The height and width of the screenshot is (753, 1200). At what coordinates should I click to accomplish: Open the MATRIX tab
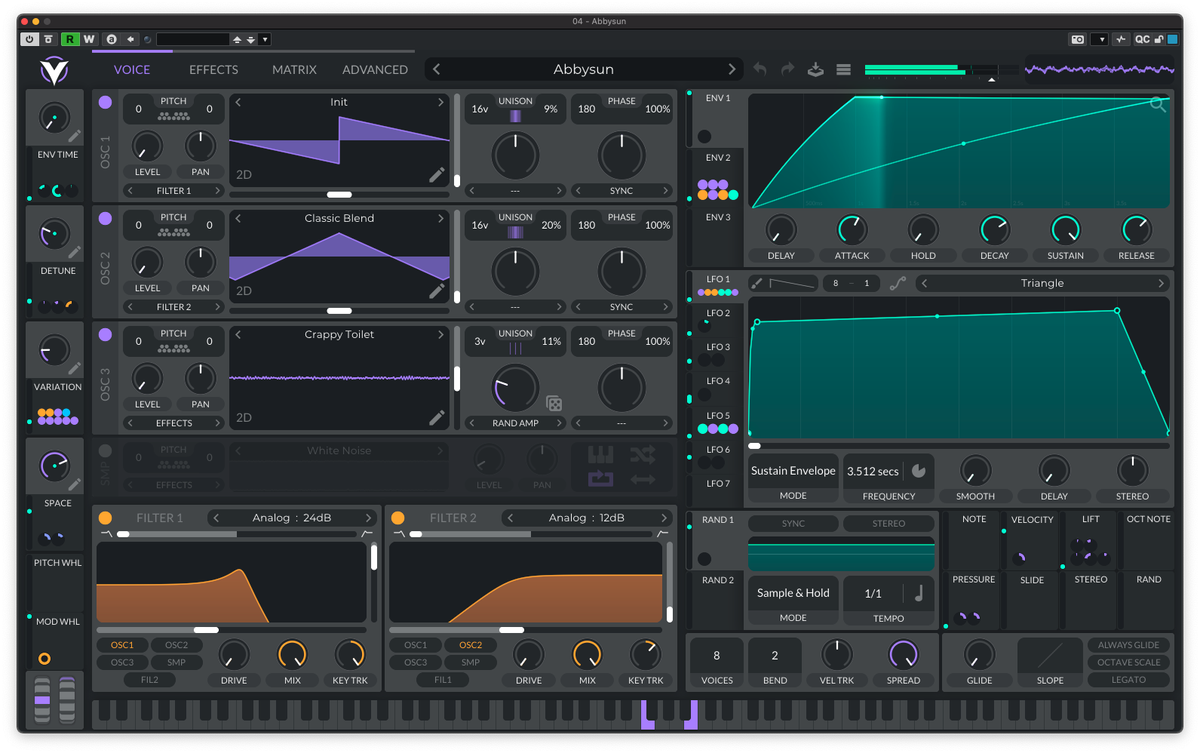294,70
